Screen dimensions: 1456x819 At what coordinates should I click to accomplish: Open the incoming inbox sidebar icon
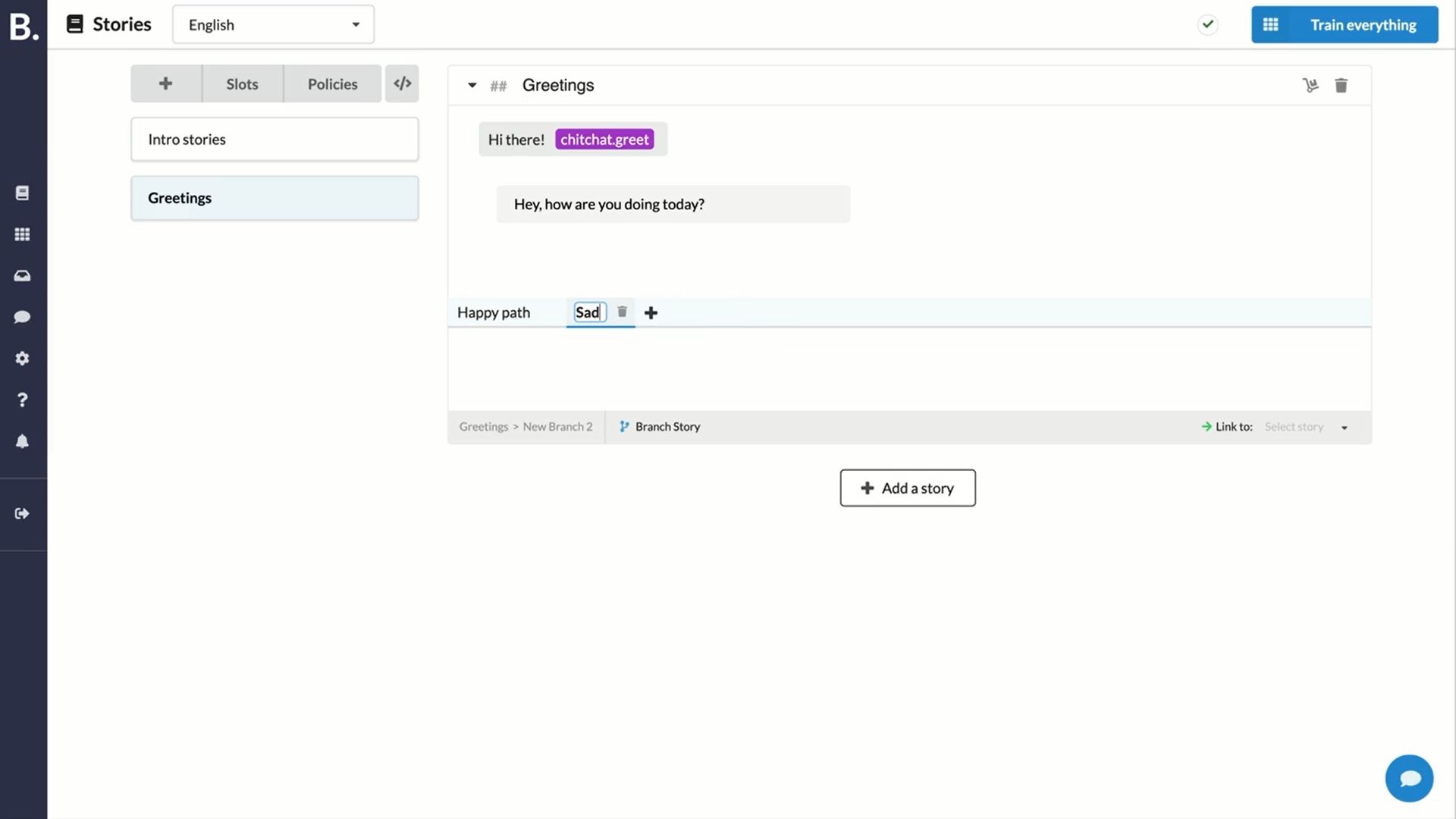22,276
